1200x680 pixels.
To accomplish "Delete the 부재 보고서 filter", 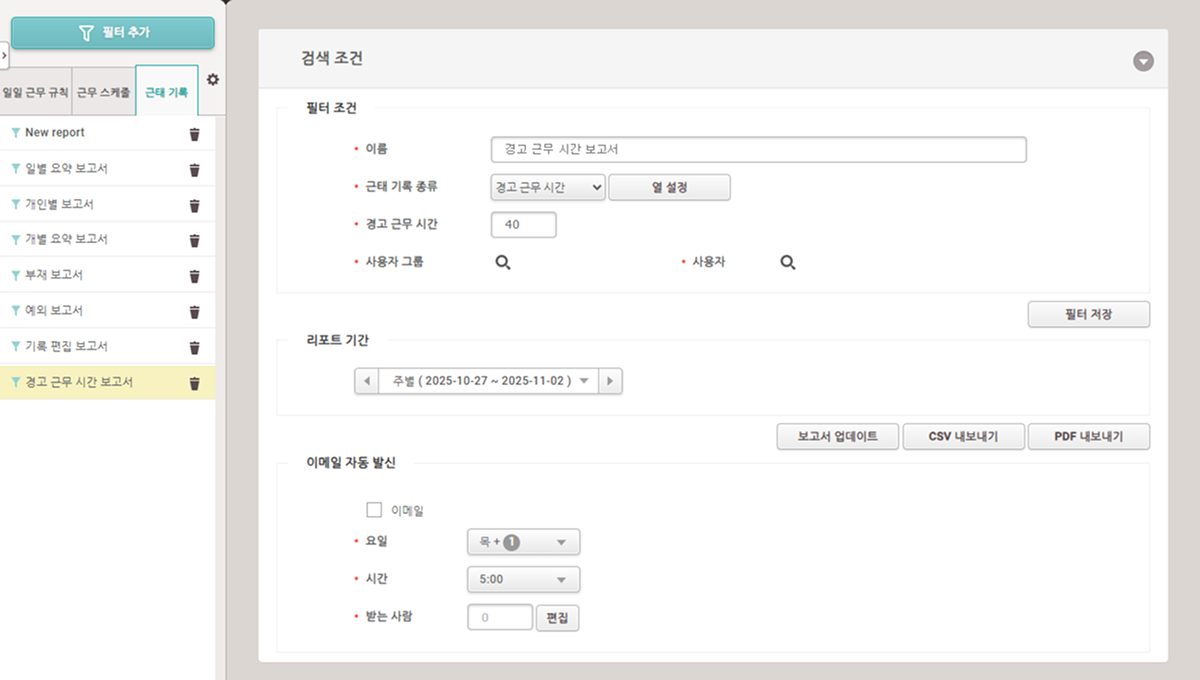I will (x=194, y=275).
